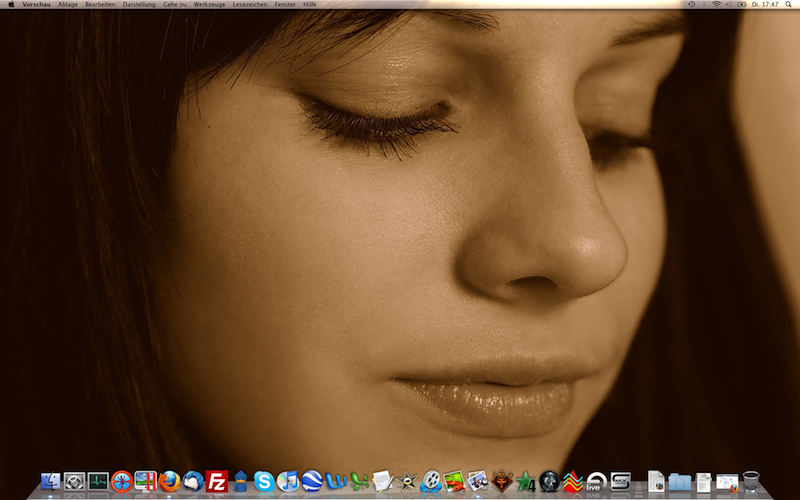Launch System Preferences from the dock
800x500 pixels.
(74, 481)
